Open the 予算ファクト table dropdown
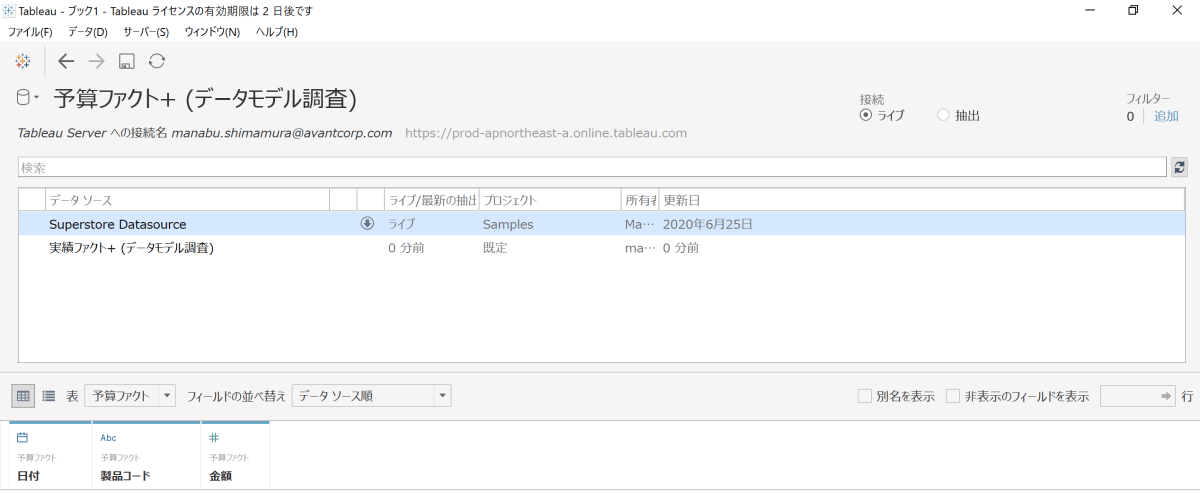This screenshot has height=494, width=1200. tap(131, 396)
